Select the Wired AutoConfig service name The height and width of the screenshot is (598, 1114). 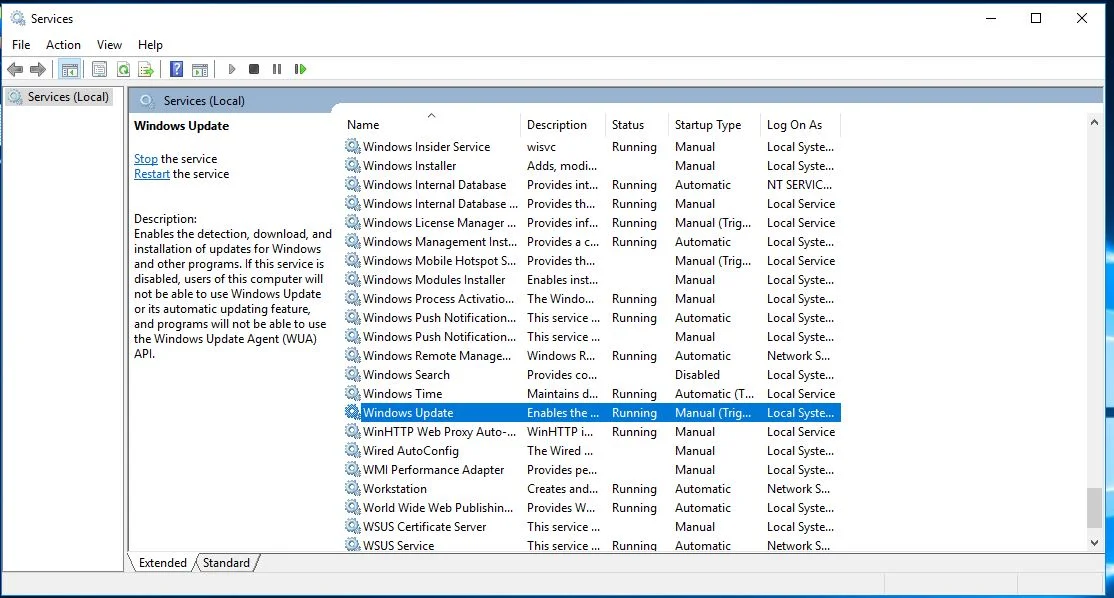(x=411, y=450)
